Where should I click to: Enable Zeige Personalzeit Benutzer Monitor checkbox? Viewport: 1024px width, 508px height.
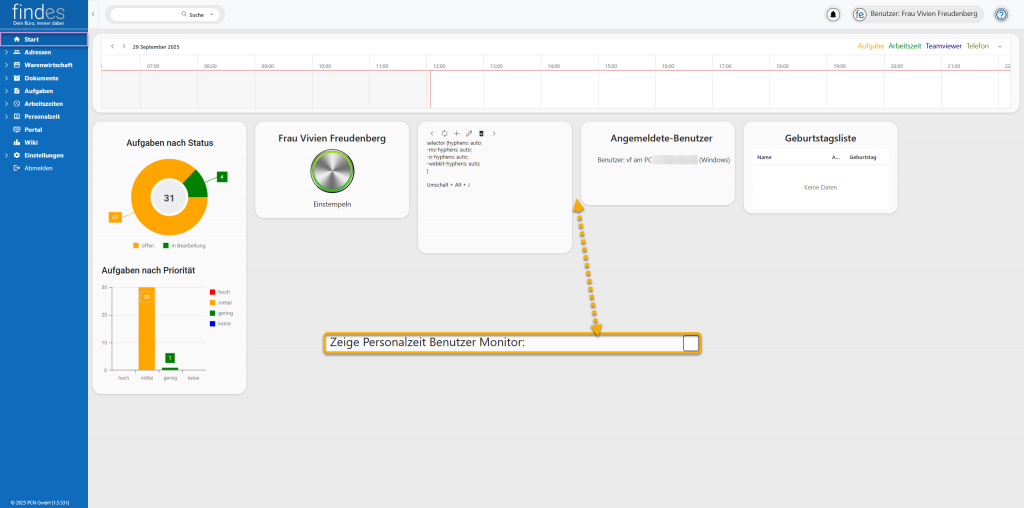coord(690,343)
